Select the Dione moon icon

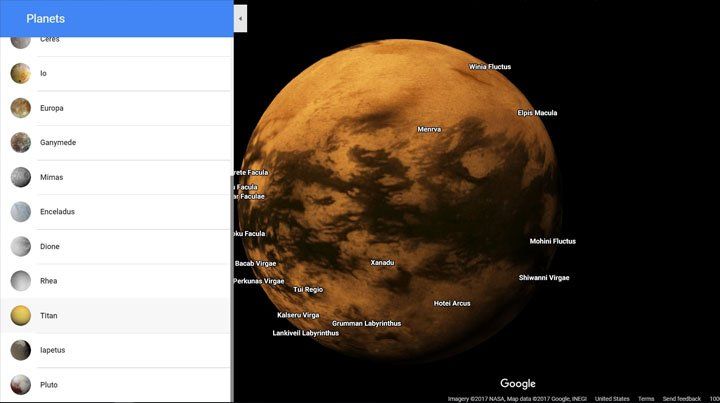tap(20, 246)
